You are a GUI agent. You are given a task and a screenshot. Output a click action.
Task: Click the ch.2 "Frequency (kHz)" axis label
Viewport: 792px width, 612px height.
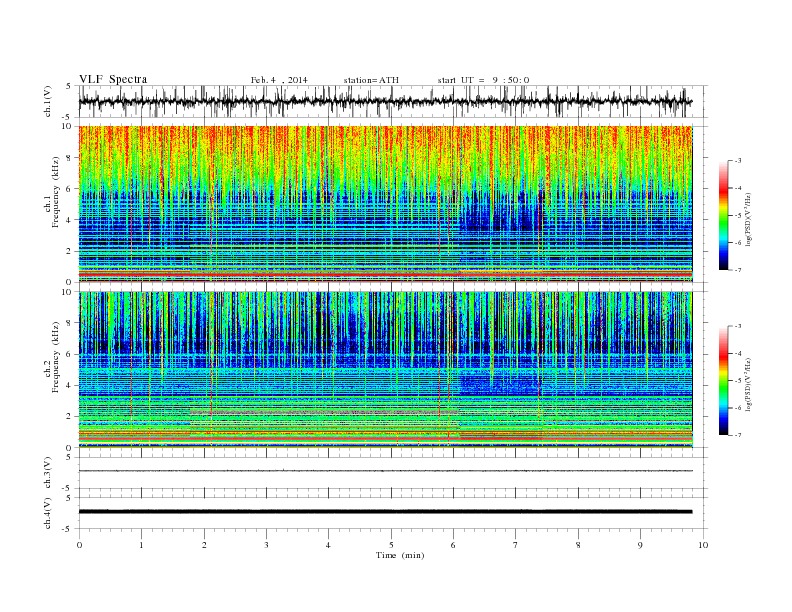pyautogui.click(x=56, y=358)
